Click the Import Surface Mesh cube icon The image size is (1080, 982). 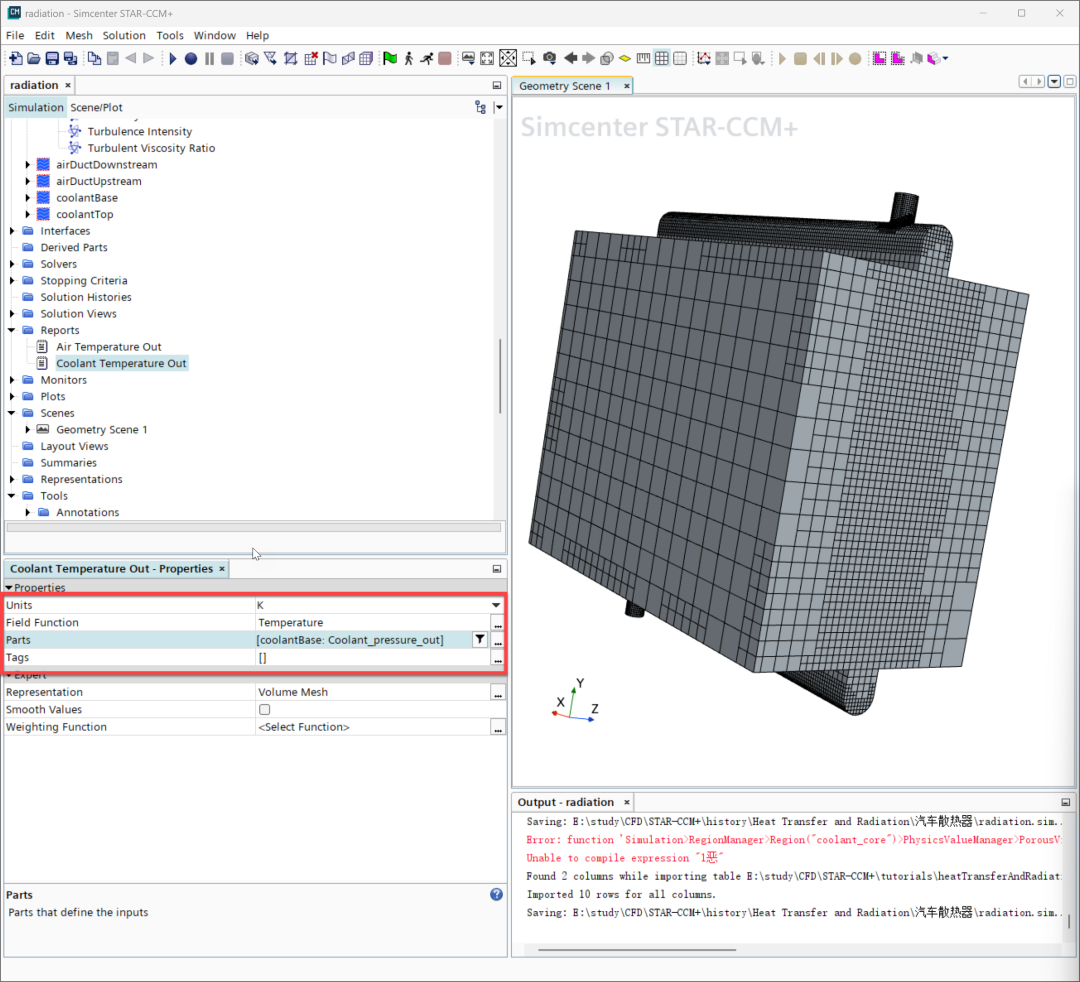[x=251, y=59]
